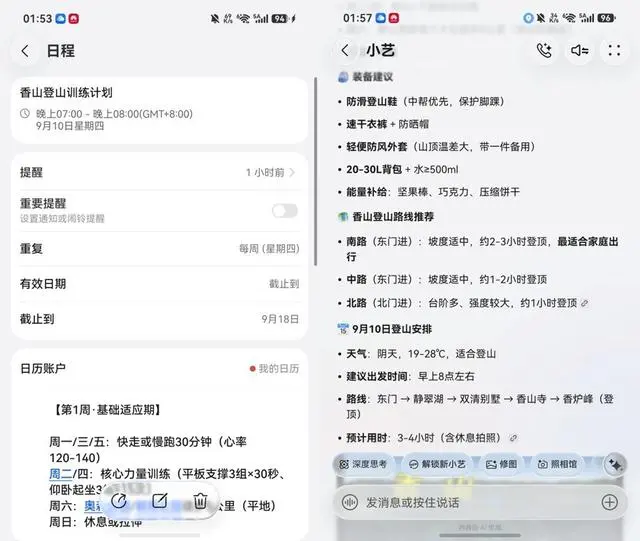Tap the share icon in schedule toolbar
The width and height of the screenshot is (640, 541).
(x=119, y=501)
